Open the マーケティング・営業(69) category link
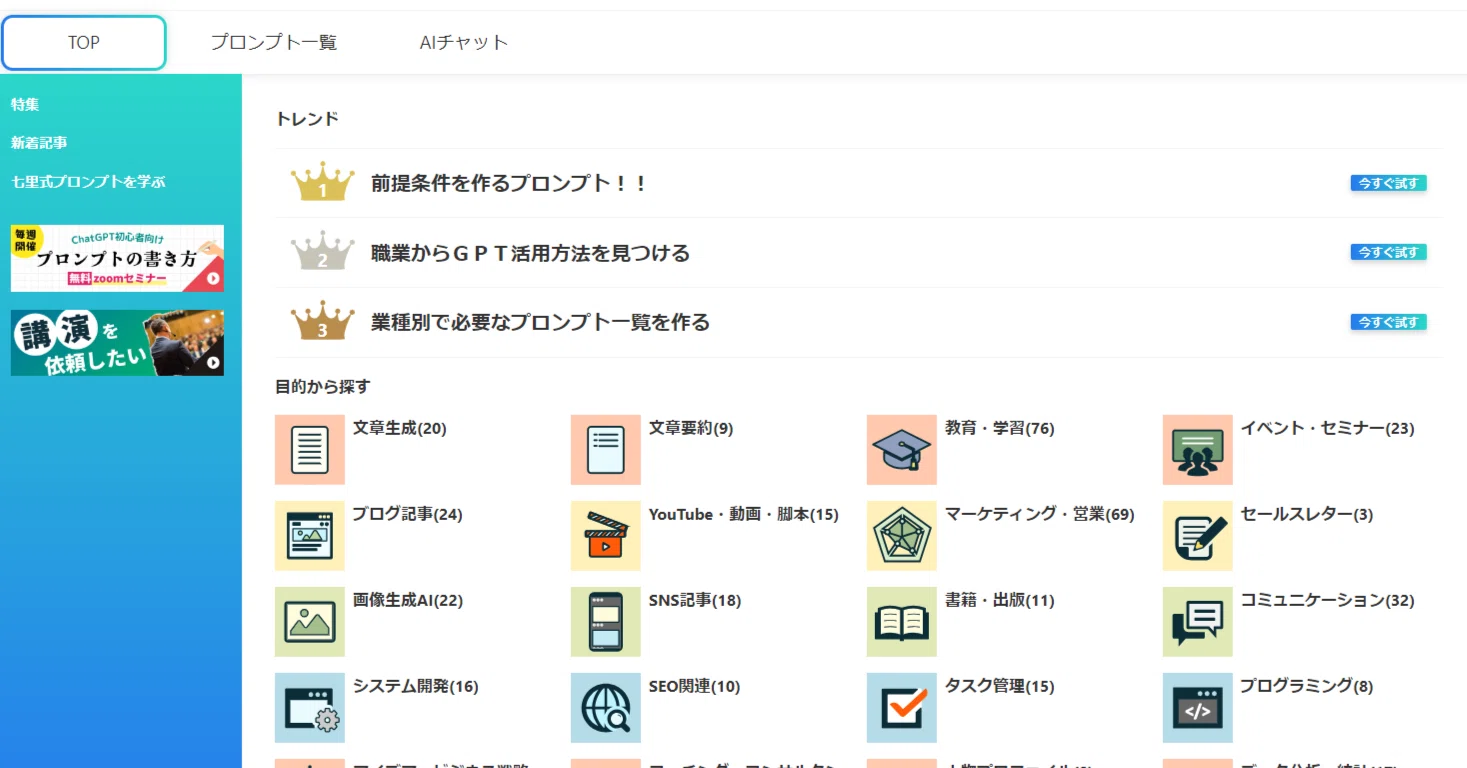 tap(1040, 514)
